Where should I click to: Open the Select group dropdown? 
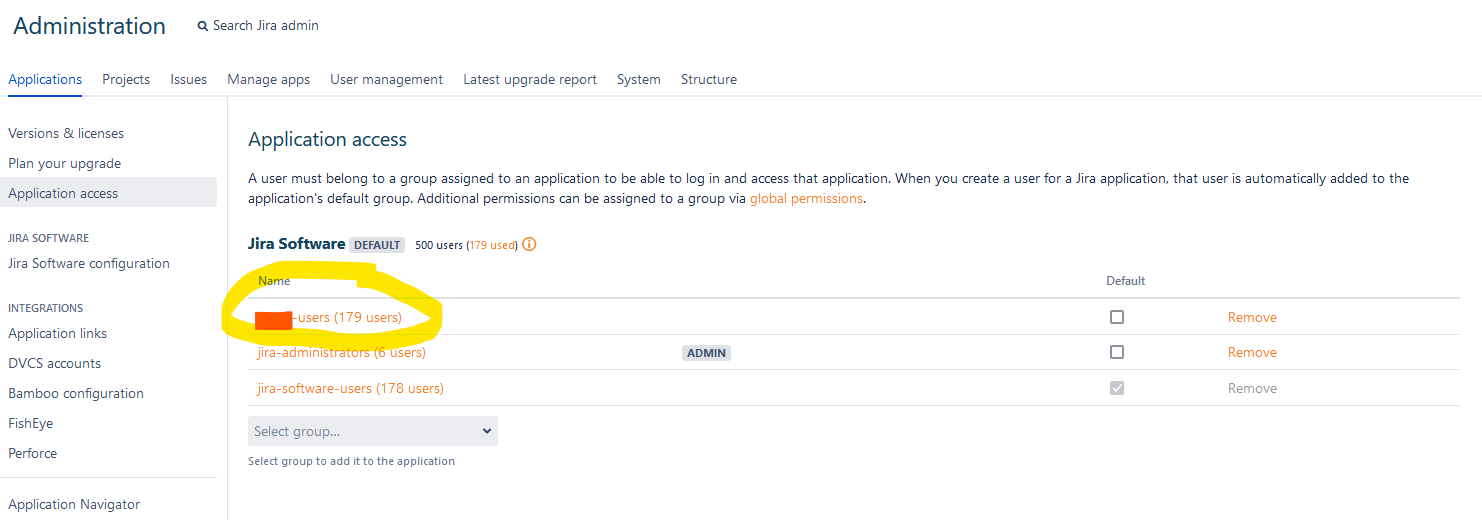373,431
